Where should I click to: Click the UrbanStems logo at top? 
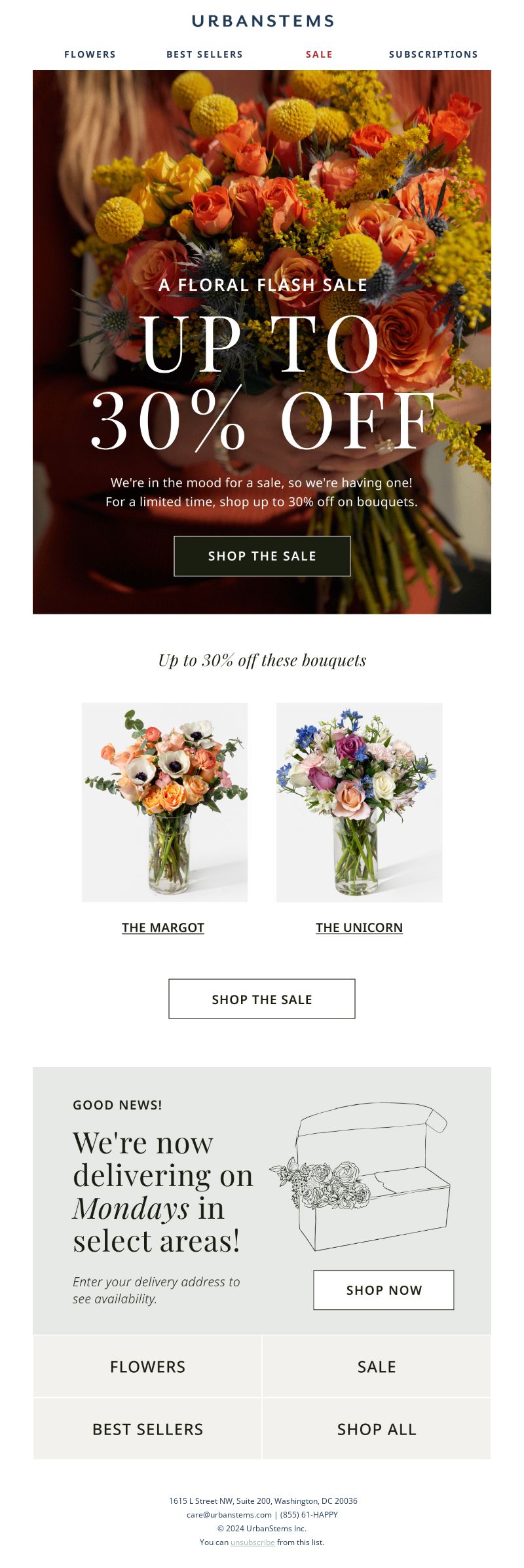pos(263,21)
